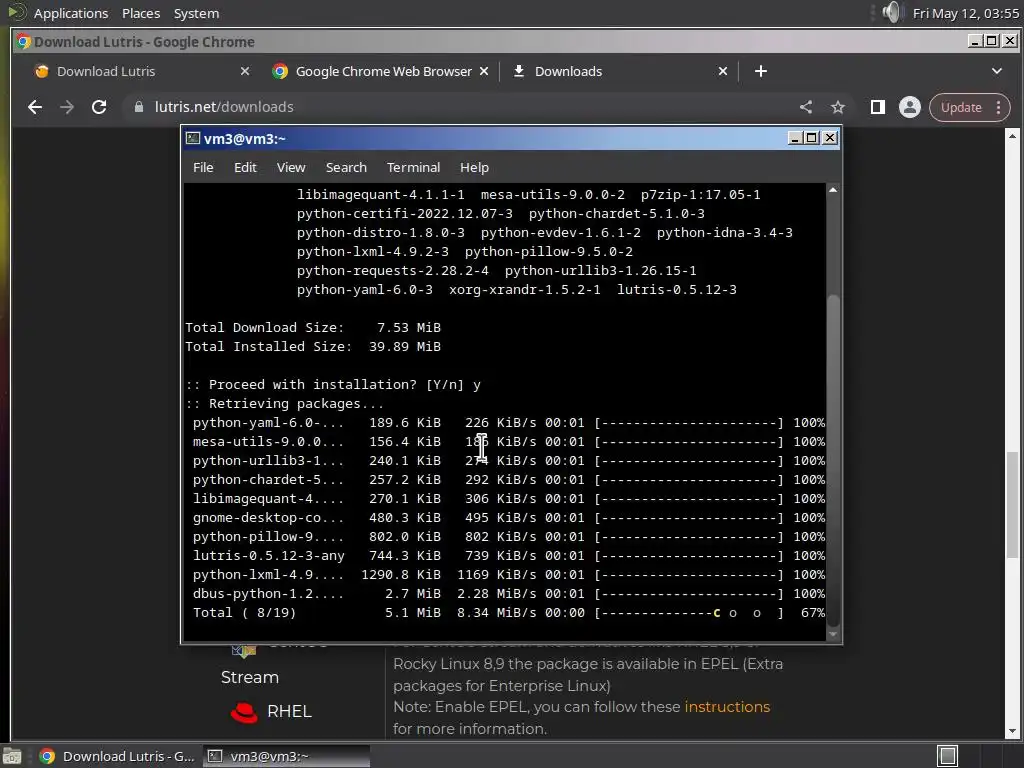Bookmark this page with star icon
The height and width of the screenshot is (768, 1024).
tap(838, 107)
